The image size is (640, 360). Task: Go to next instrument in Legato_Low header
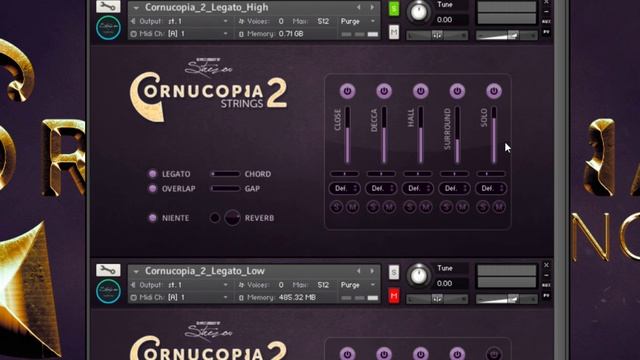pyautogui.click(x=372, y=271)
